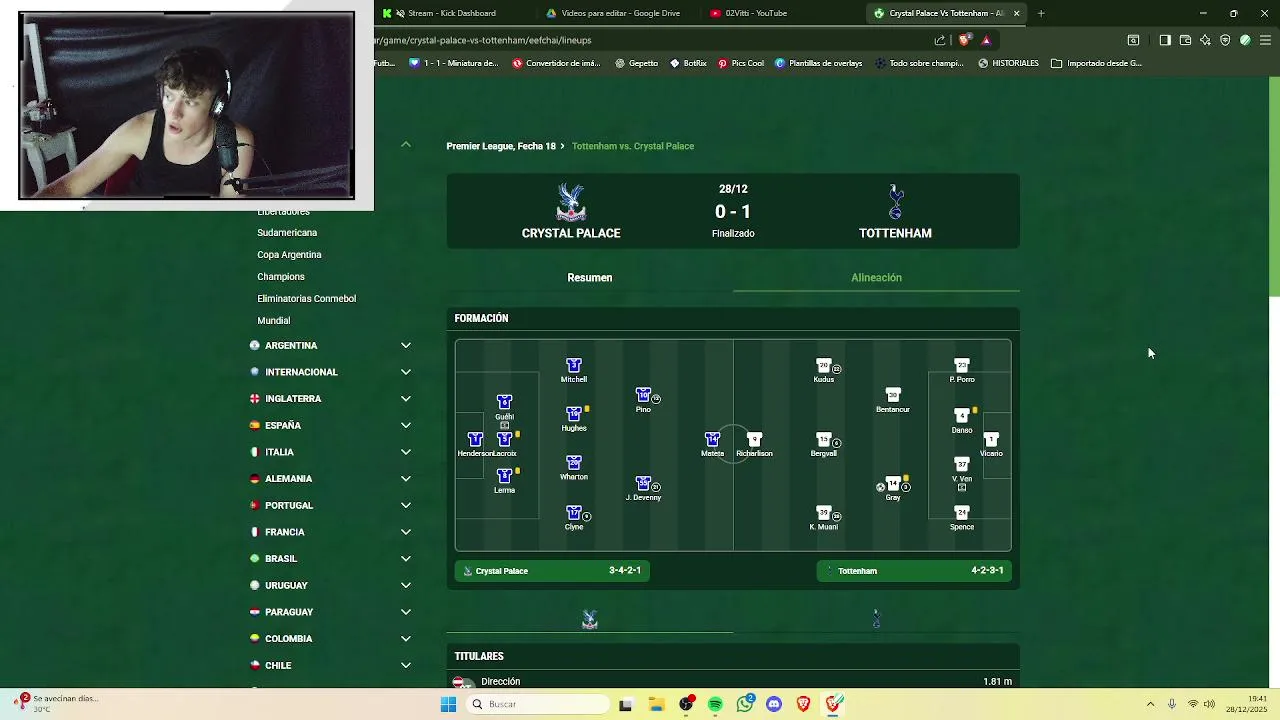
Task: Select Bentancur's shirt icon
Action: pos(893,395)
